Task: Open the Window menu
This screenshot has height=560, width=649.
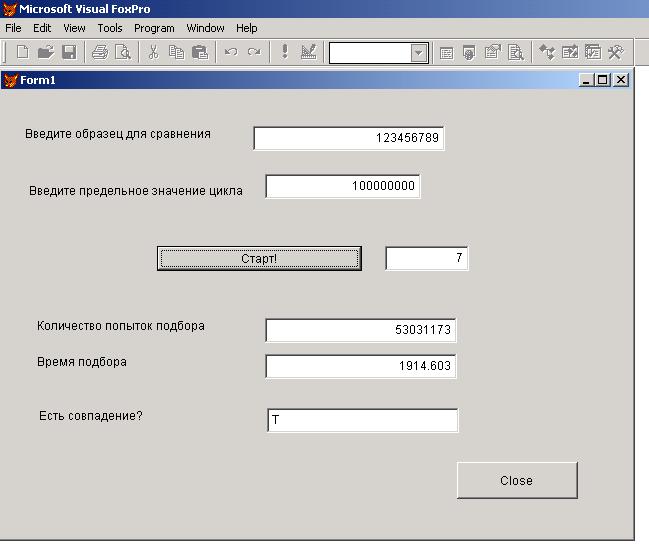Action: [x=205, y=28]
